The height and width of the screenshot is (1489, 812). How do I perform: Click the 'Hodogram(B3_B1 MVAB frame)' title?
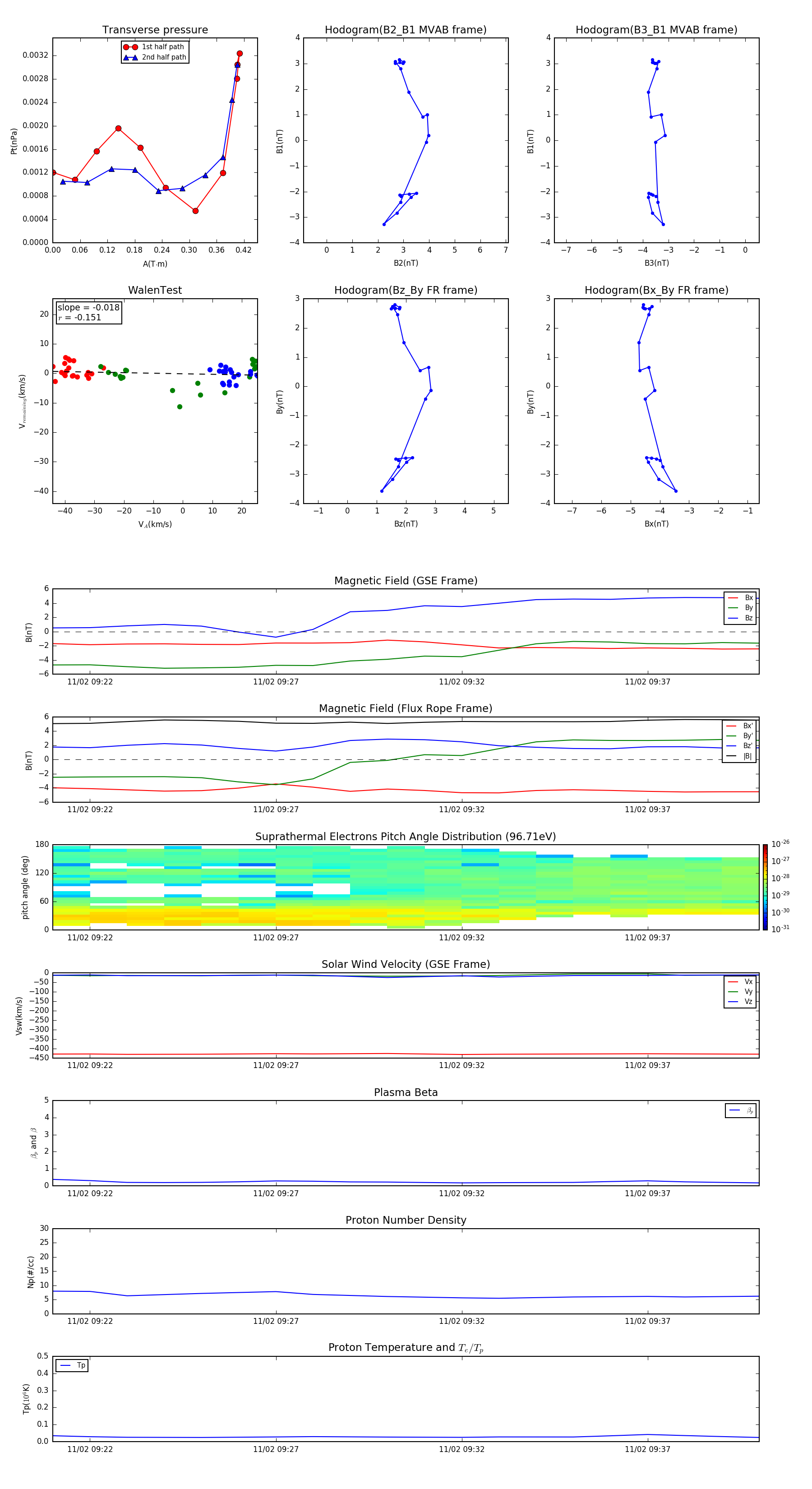pos(656,30)
